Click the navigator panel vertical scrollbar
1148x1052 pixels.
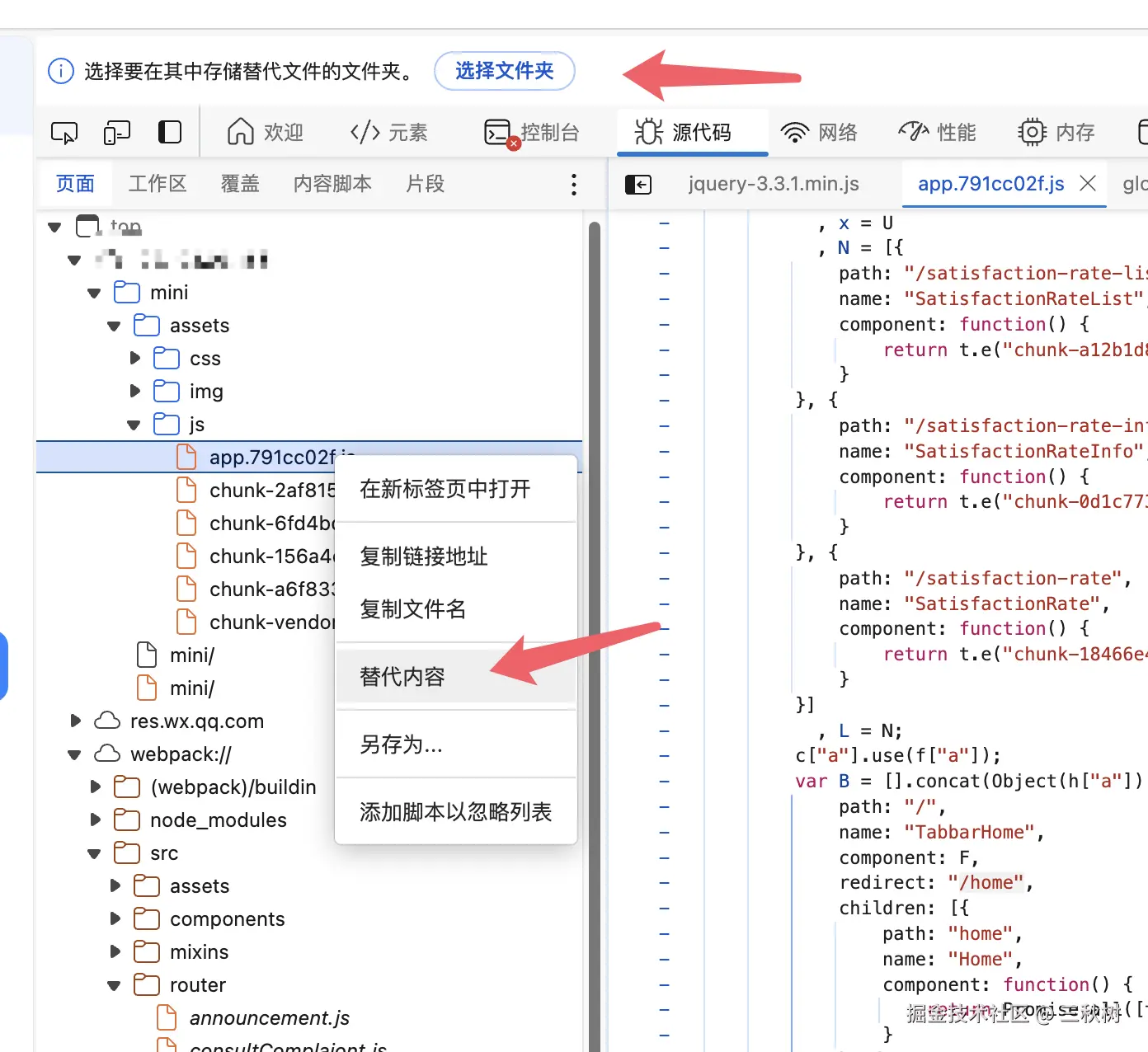pyautogui.click(x=595, y=635)
